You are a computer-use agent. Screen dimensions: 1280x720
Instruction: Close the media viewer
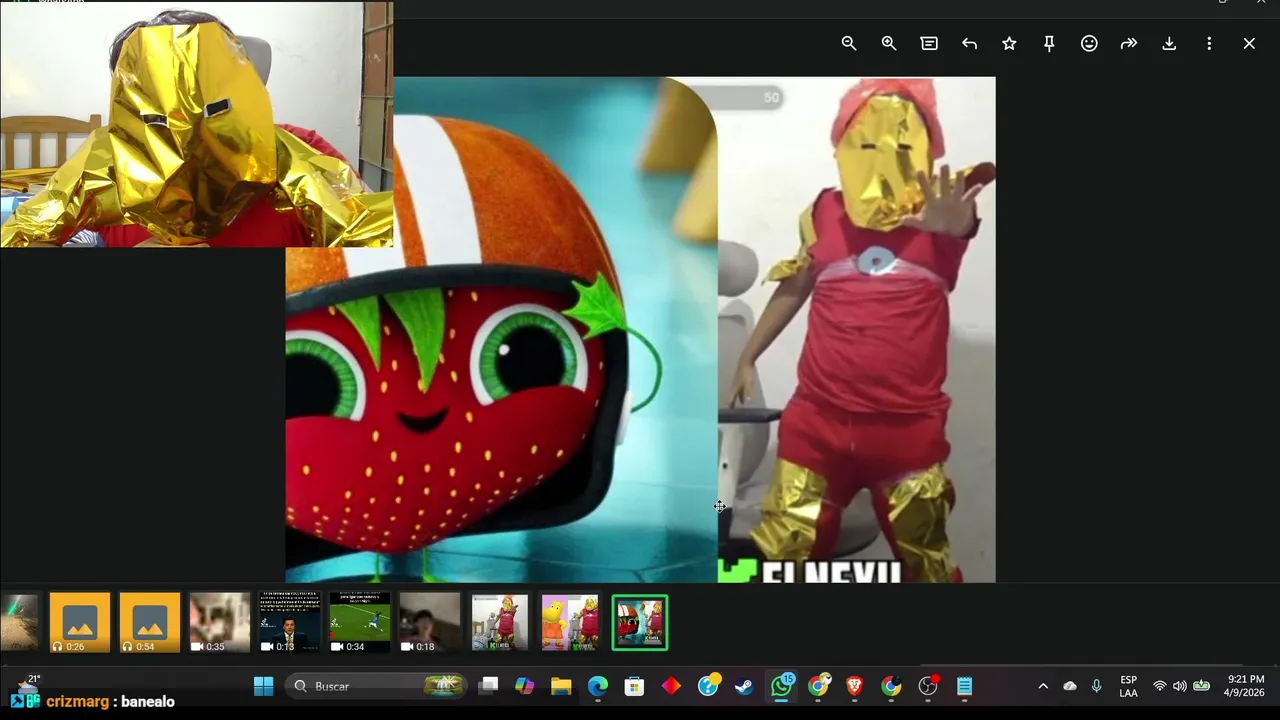[x=1249, y=44]
